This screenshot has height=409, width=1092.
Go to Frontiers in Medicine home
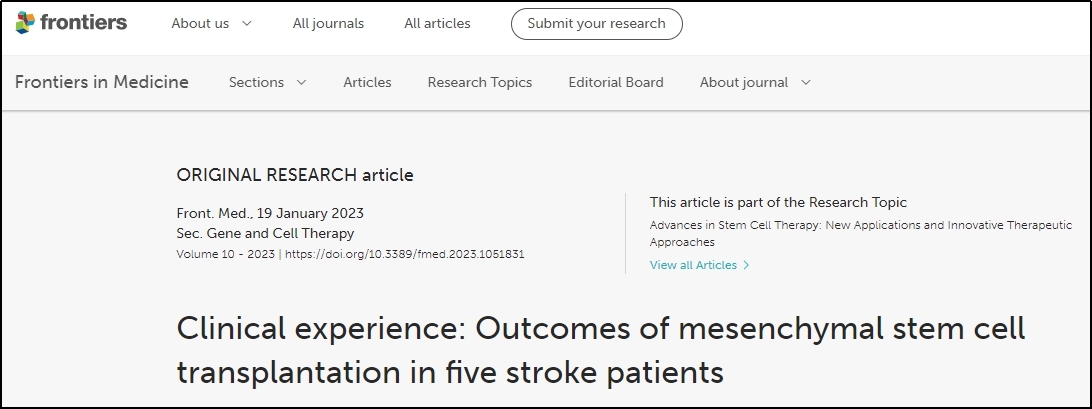pyautogui.click(x=102, y=82)
